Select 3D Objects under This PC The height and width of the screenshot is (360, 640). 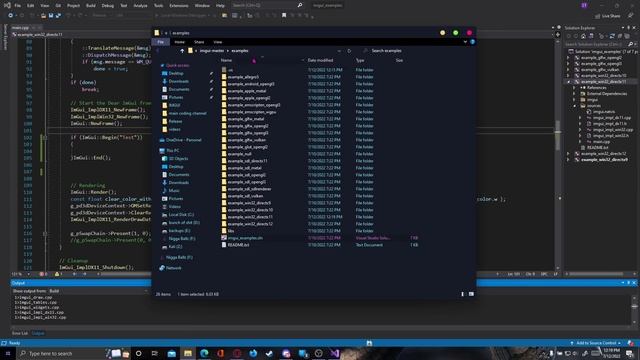(178, 159)
